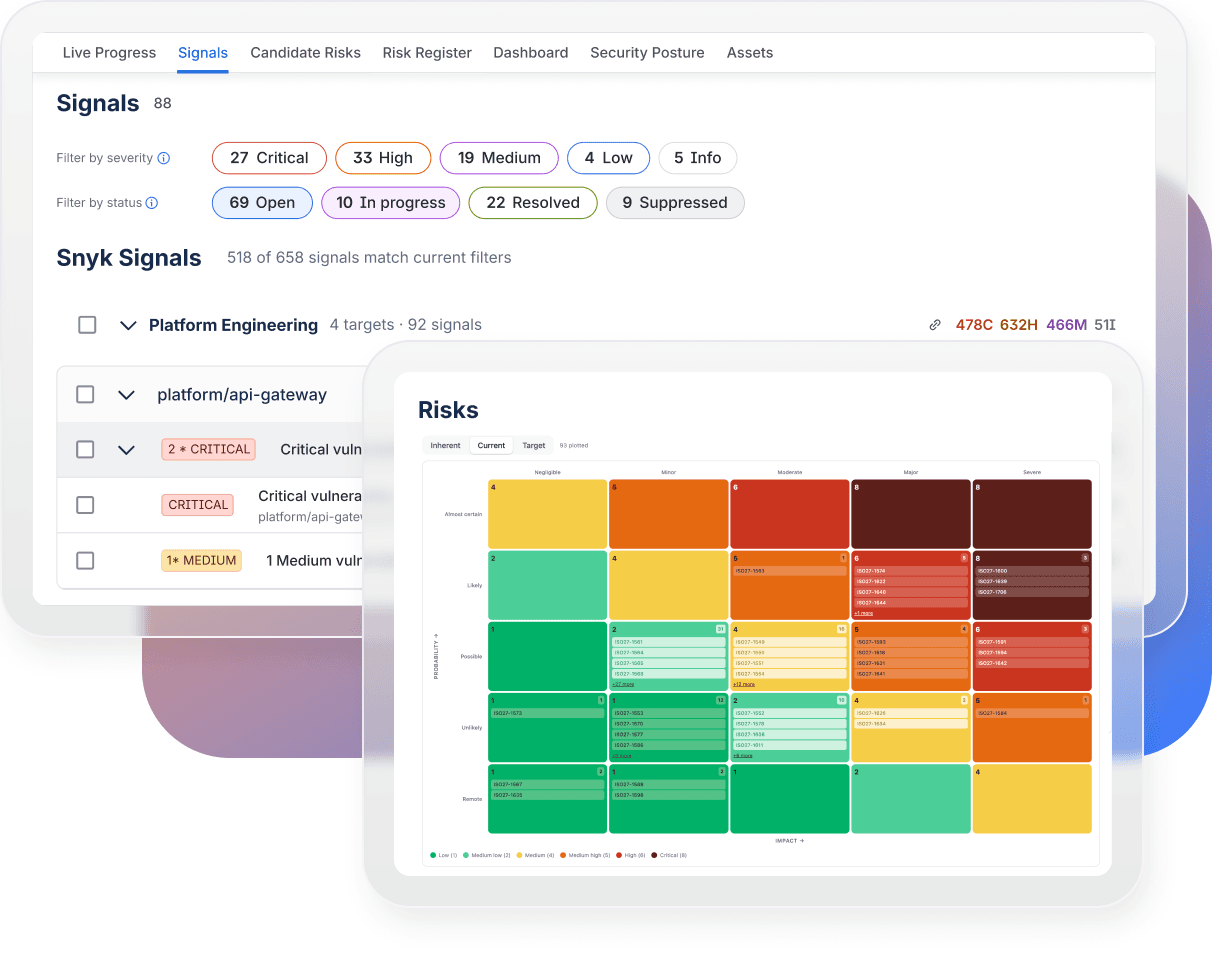Collapse the 2 CRITICAL vulnerabilities group
This screenshot has height=956, width=1224.
click(126, 450)
